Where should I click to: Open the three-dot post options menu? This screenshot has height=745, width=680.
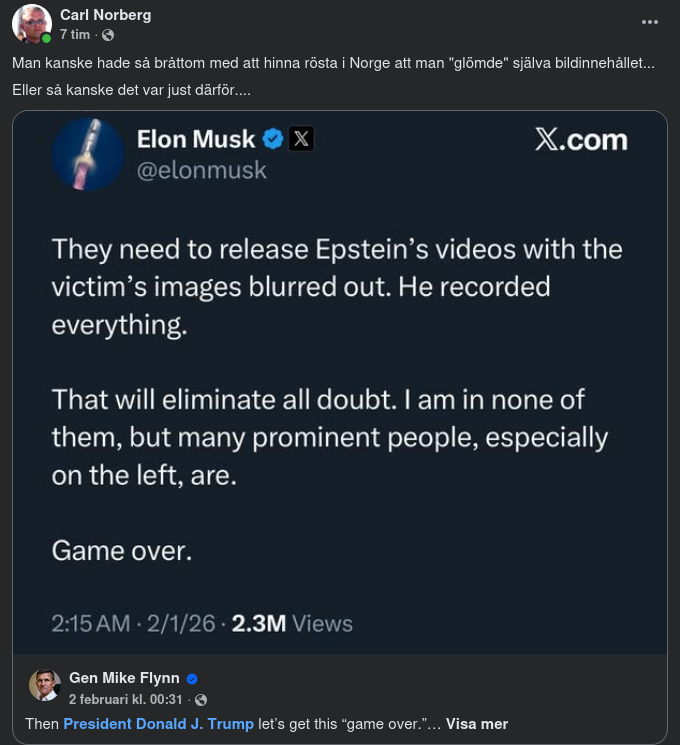click(650, 22)
